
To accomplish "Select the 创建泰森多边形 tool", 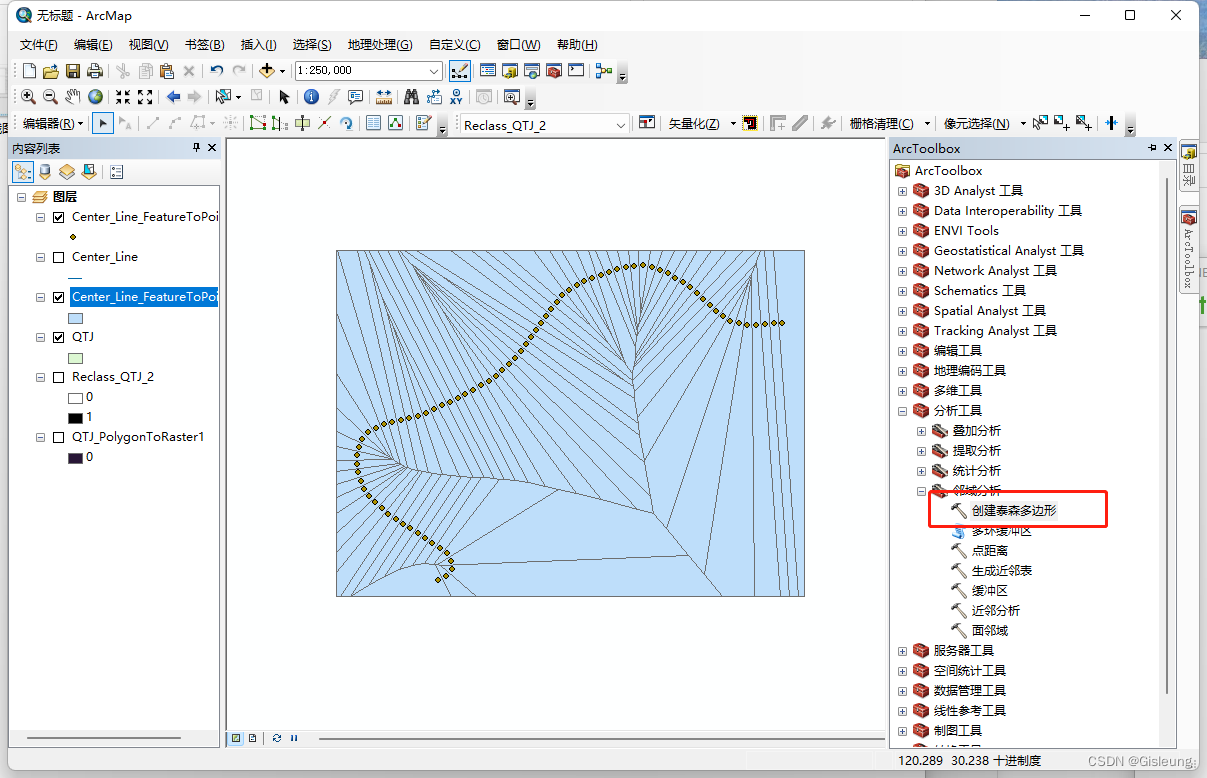I will click(1013, 511).
